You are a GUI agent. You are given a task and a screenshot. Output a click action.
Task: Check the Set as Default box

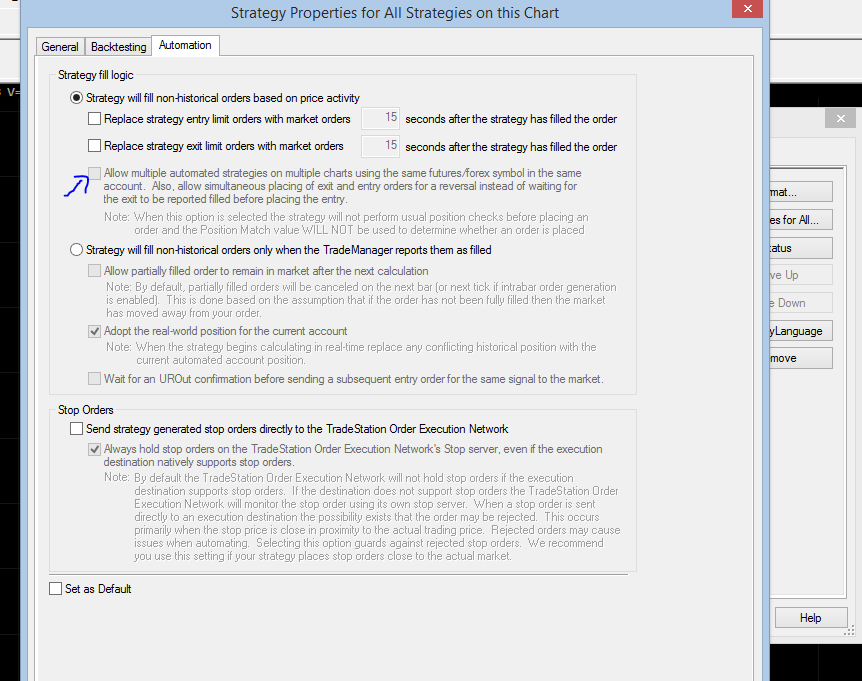pyautogui.click(x=56, y=589)
